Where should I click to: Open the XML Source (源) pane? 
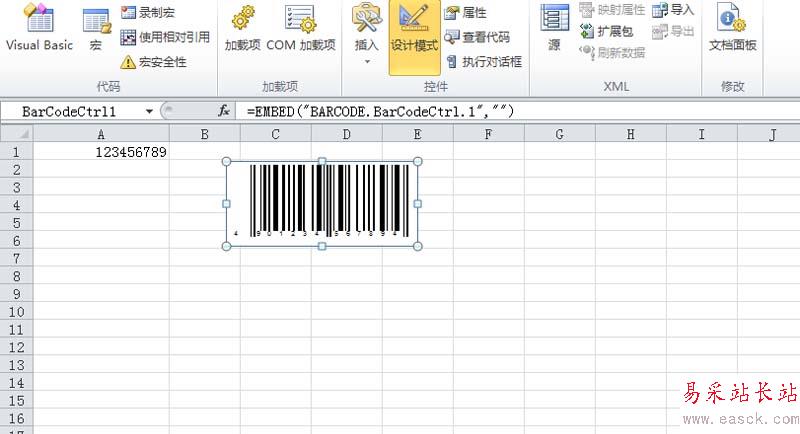point(554,28)
